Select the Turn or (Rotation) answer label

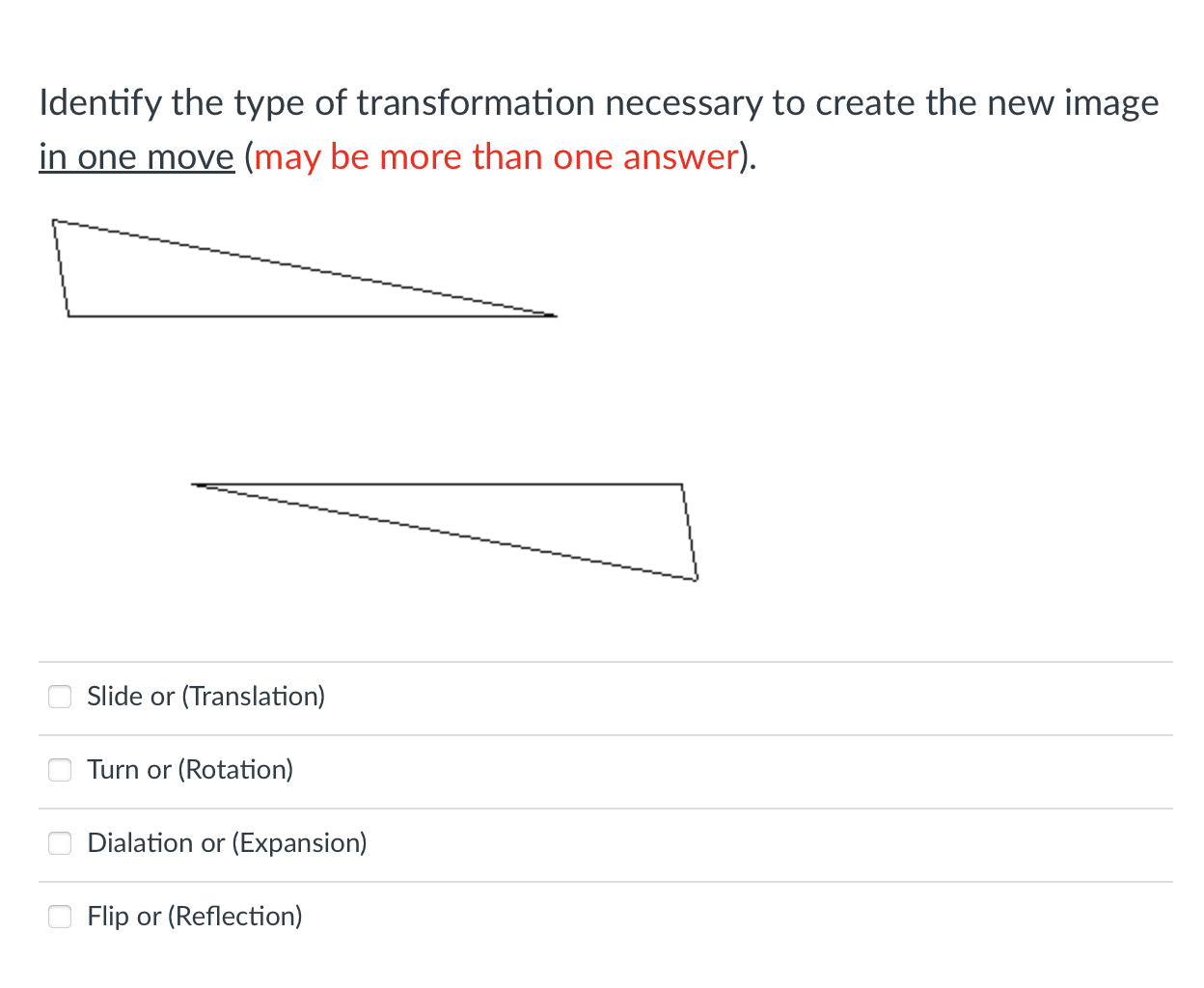[190, 770]
